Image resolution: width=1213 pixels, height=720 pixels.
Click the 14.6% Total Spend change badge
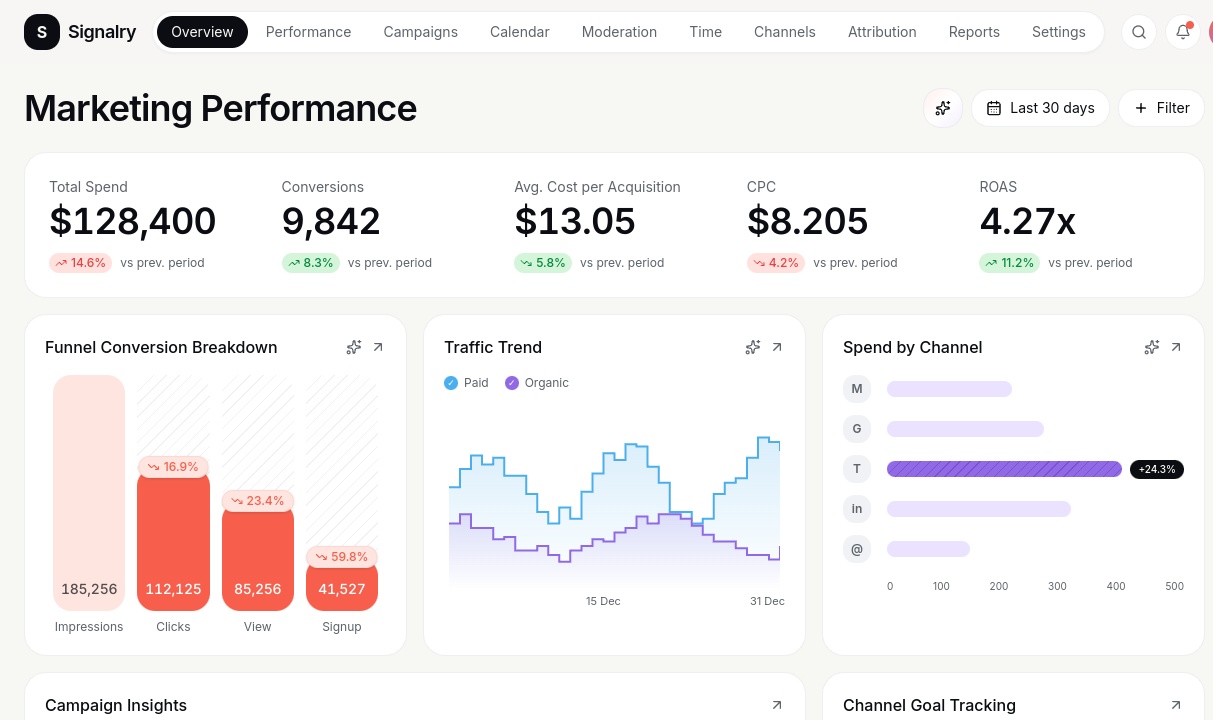tap(80, 263)
